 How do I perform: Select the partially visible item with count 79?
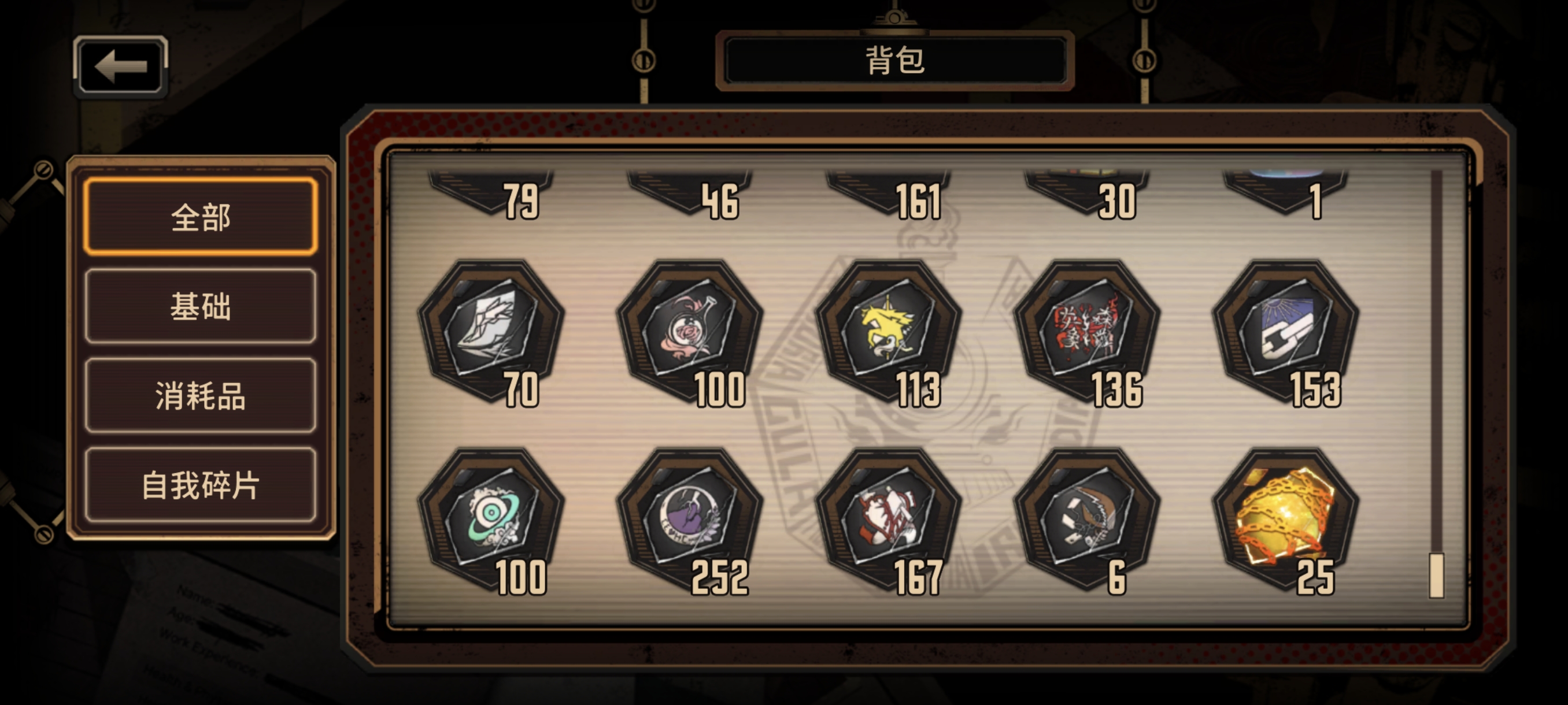pos(491,194)
